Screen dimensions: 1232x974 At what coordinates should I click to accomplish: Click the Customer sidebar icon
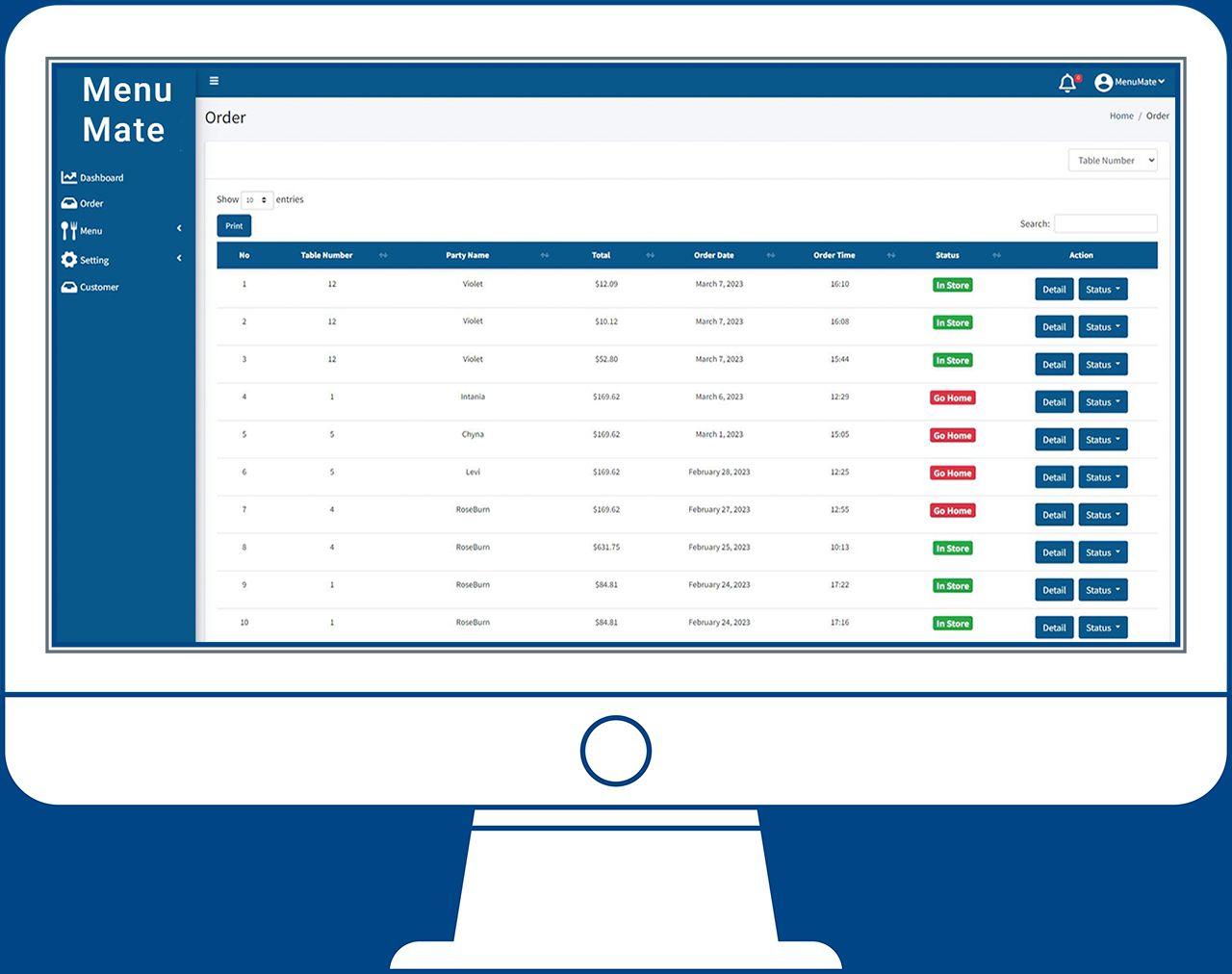click(x=68, y=287)
